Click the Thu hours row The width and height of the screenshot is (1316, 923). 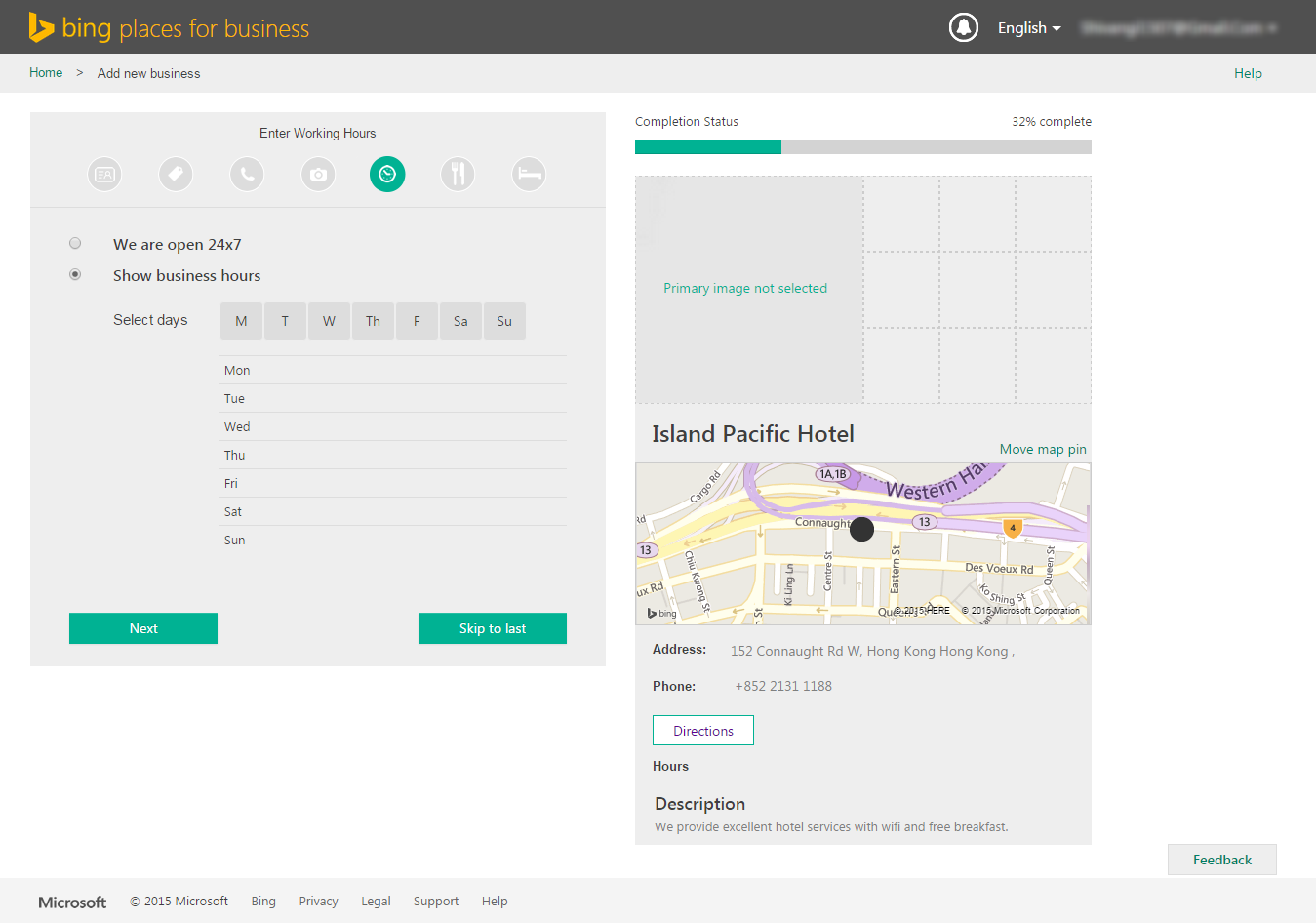tap(393, 456)
